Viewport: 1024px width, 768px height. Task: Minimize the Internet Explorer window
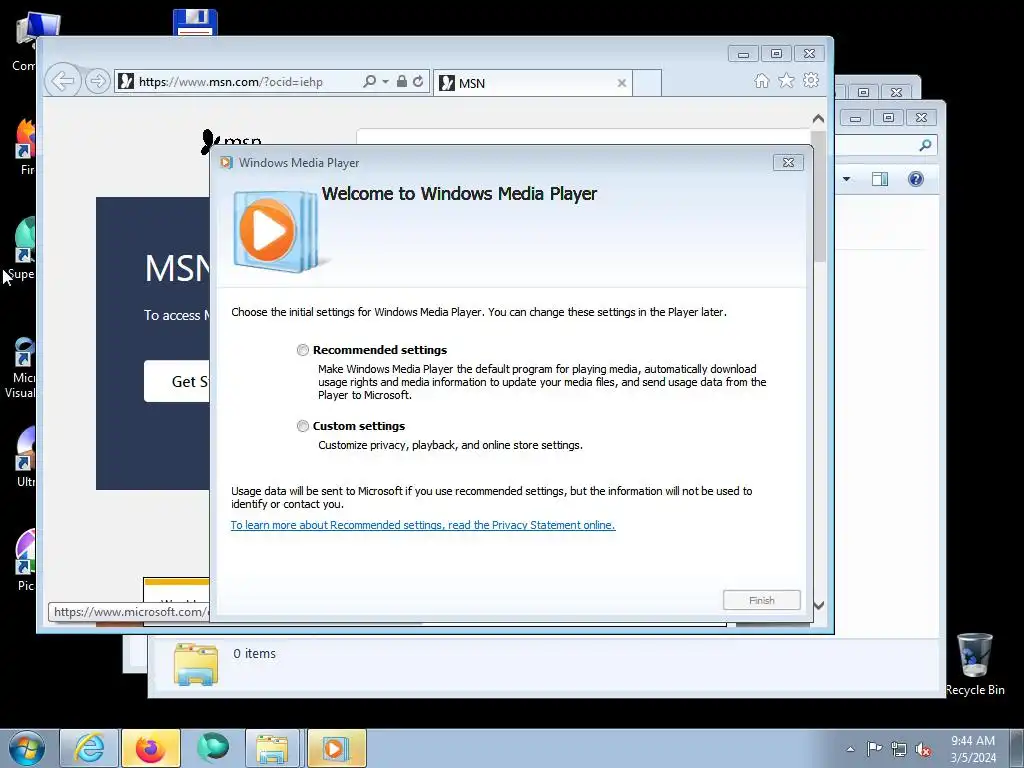(x=743, y=54)
